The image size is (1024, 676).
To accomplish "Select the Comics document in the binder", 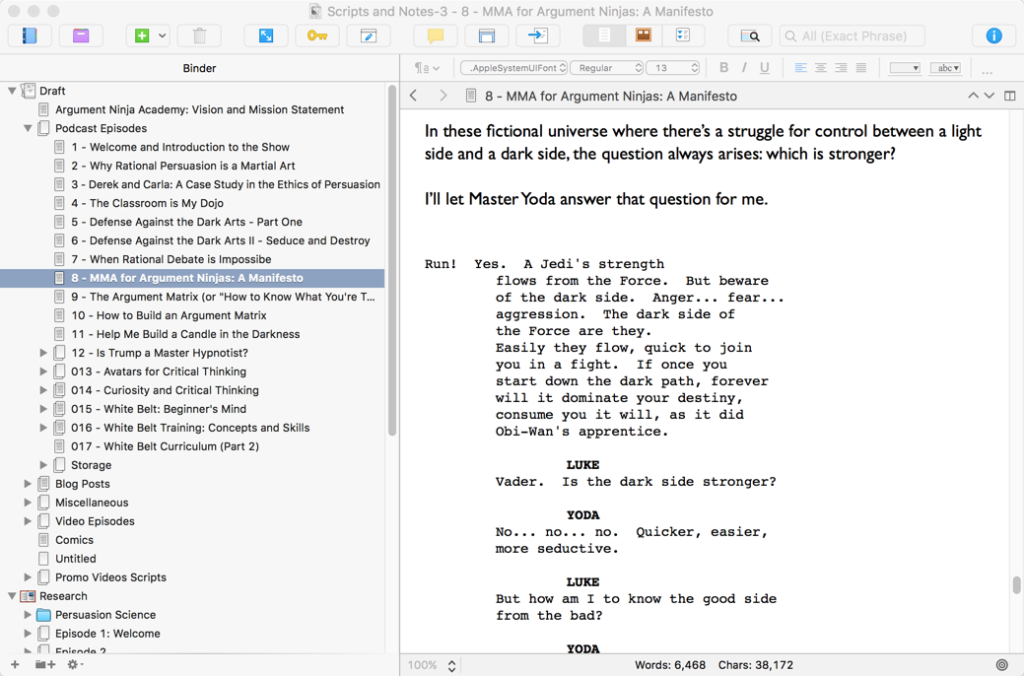I will (74, 541).
